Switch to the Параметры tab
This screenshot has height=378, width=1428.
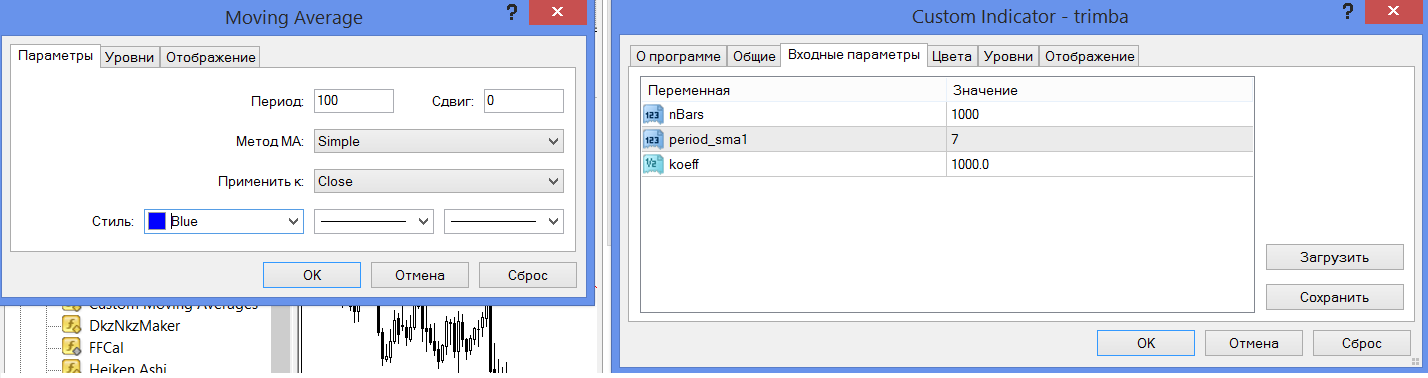point(56,56)
